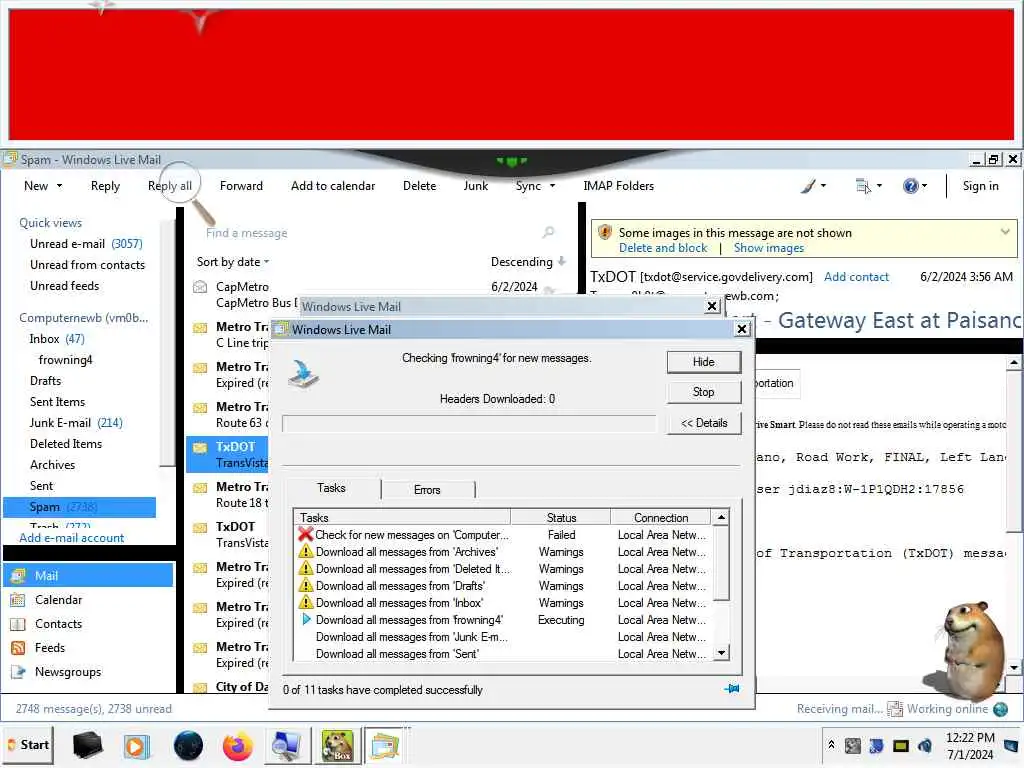Image resolution: width=1024 pixels, height=768 pixels.
Task: Click the security shield icon in image warning bar
Action: pos(605,232)
